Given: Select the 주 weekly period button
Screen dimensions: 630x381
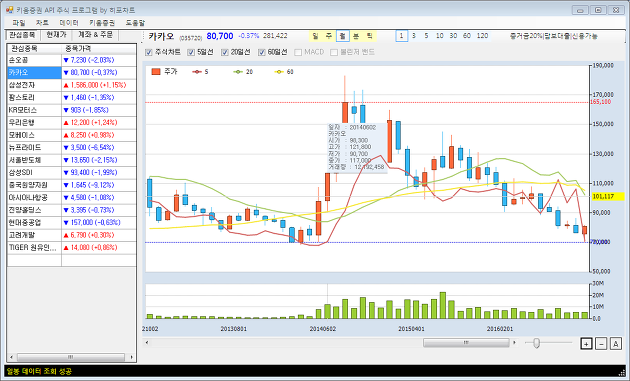Looking at the screenshot, I should (329, 36).
